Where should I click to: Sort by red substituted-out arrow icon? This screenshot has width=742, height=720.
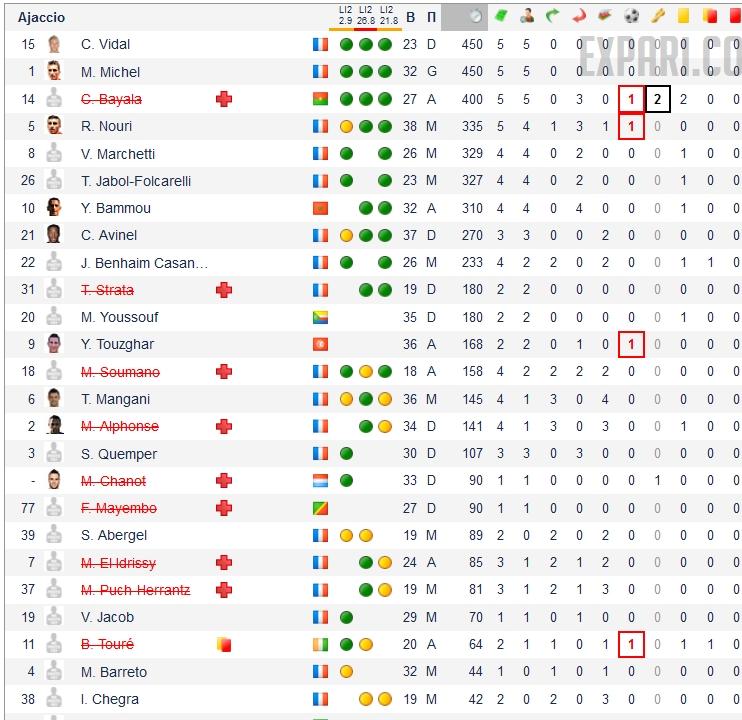point(579,16)
